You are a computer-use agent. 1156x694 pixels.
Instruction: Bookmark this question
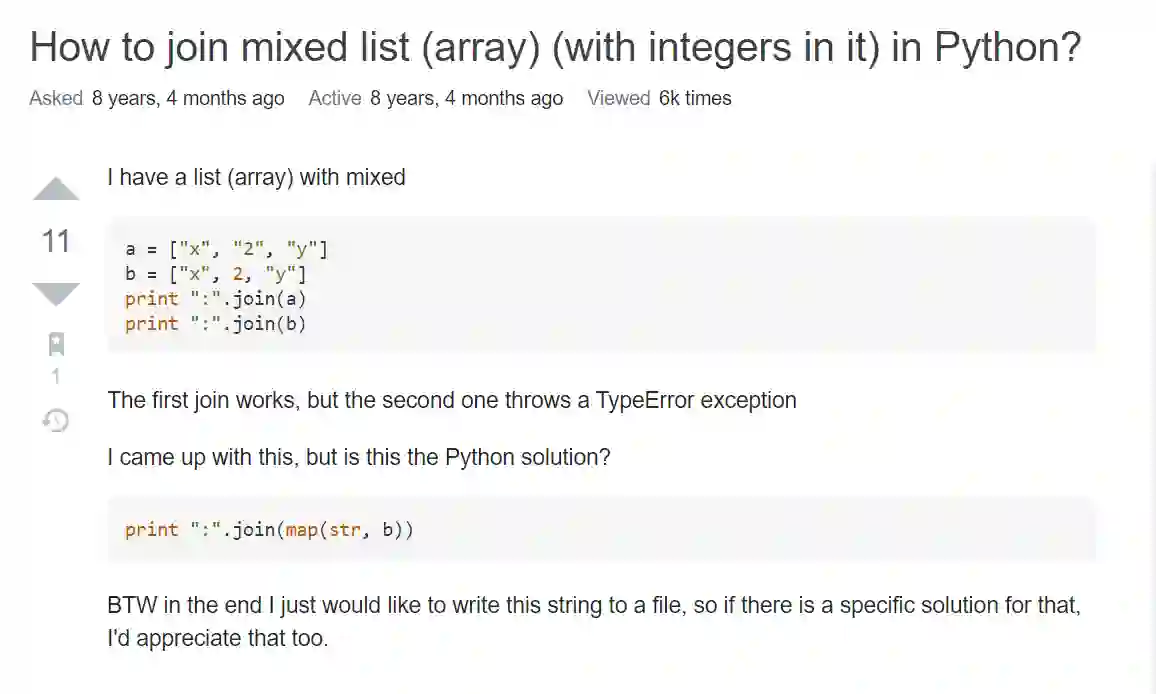[56, 345]
